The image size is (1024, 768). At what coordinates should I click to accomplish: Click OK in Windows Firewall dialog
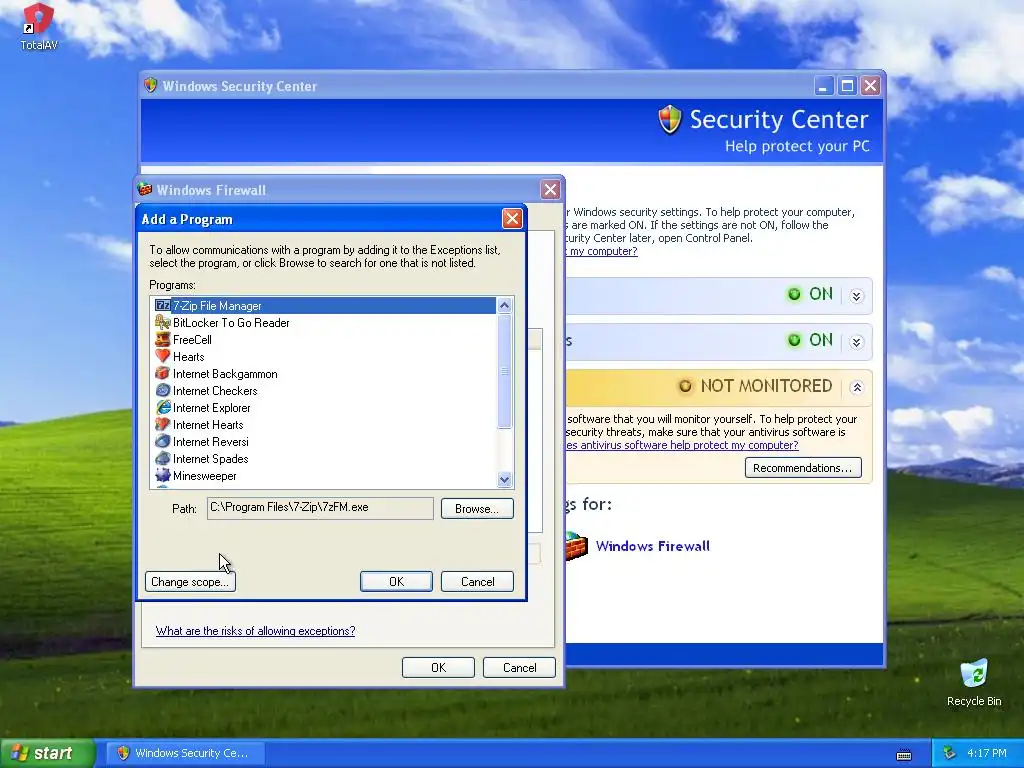(438, 667)
